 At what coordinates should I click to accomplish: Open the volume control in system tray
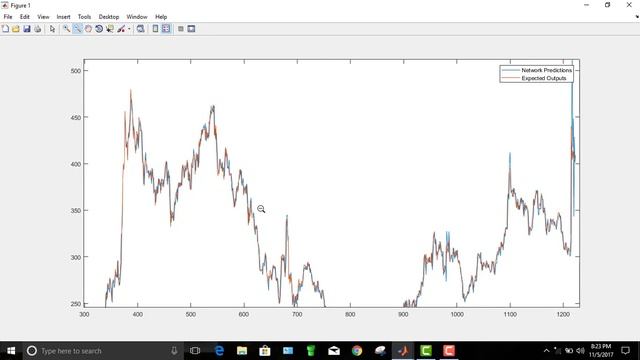point(580,351)
